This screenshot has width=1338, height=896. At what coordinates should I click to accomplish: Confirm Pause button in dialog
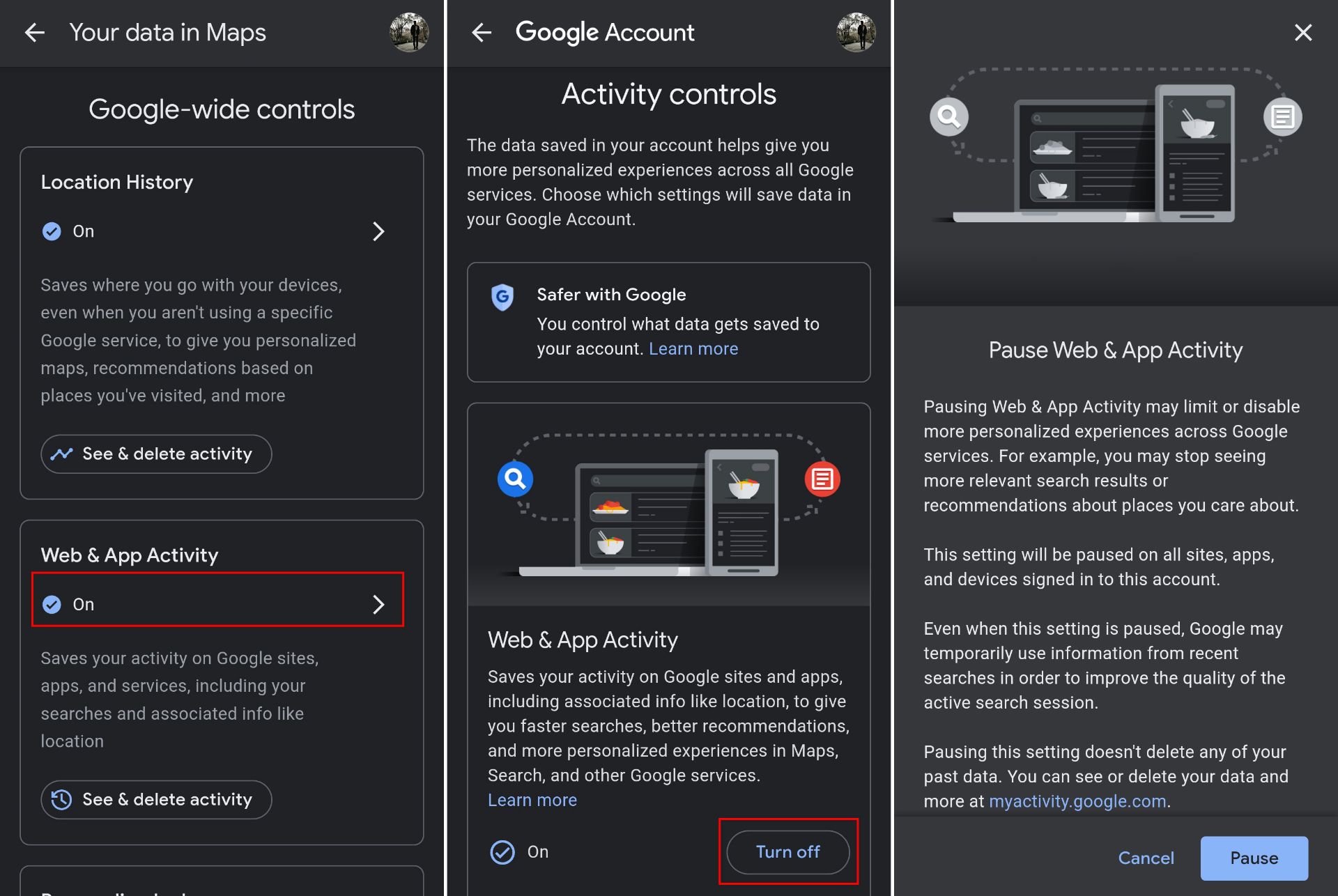(x=1254, y=858)
